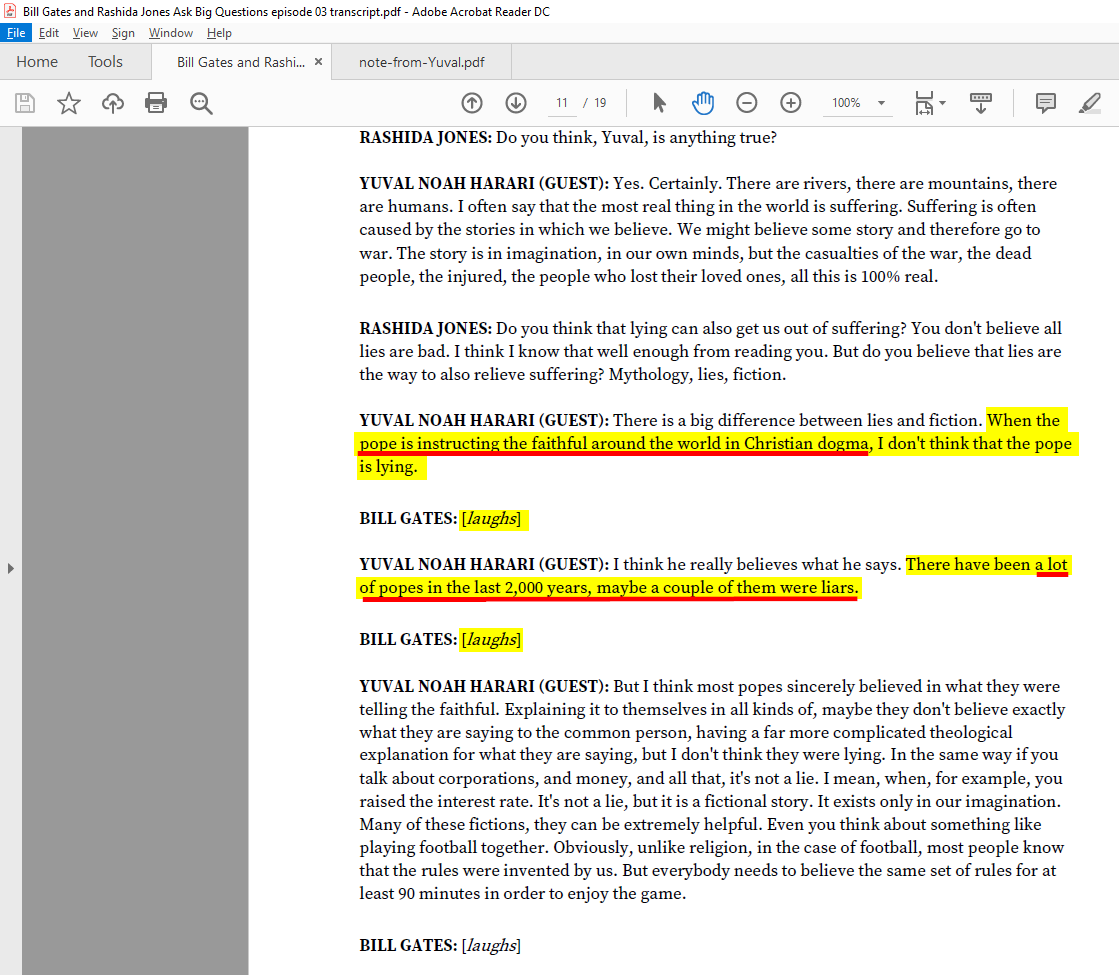Click 'playing football together' text

coord(454,847)
